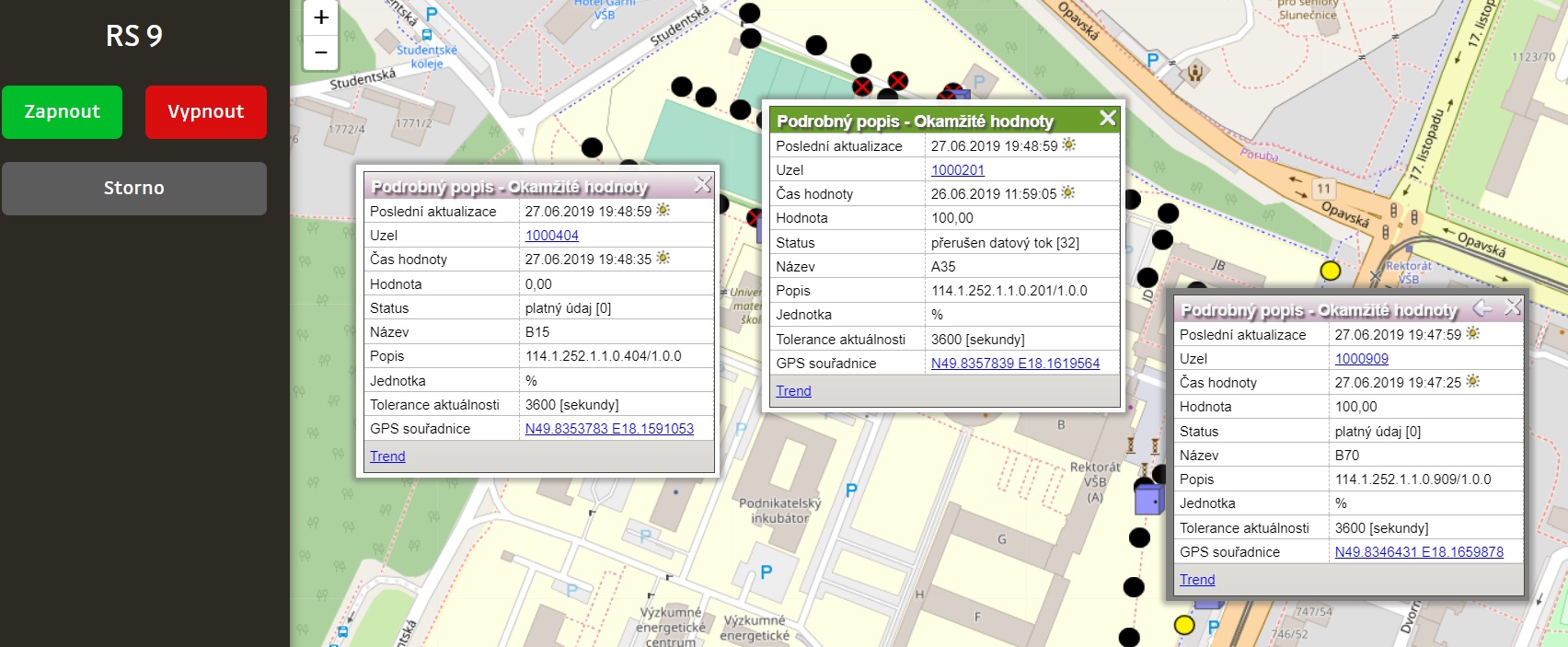Click the 'Podnikatelský inkubátor' map label
Image resolution: width=1568 pixels, height=647 pixels.
coord(780,511)
